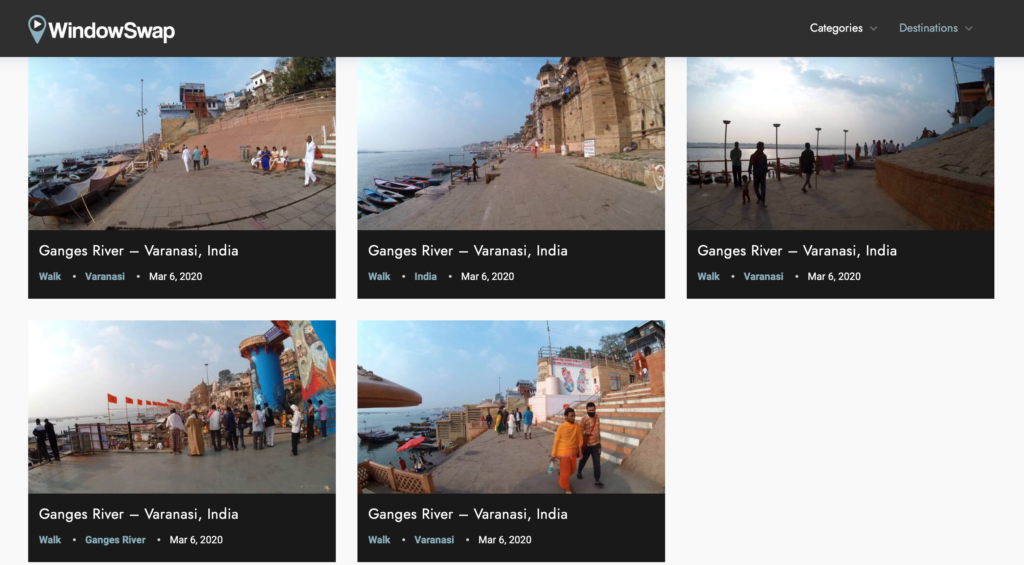This screenshot has height=565, width=1024.
Task: Open the thumbnail with man in orange shirt
Action: point(511,406)
